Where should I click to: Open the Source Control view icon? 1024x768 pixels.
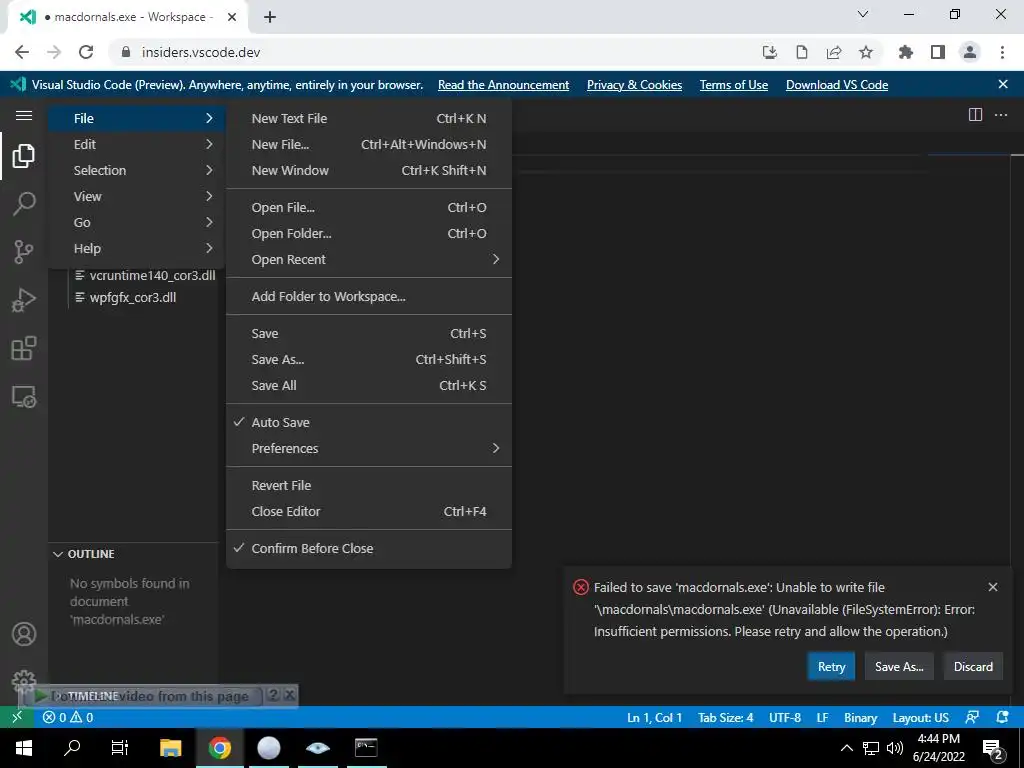tap(24, 251)
